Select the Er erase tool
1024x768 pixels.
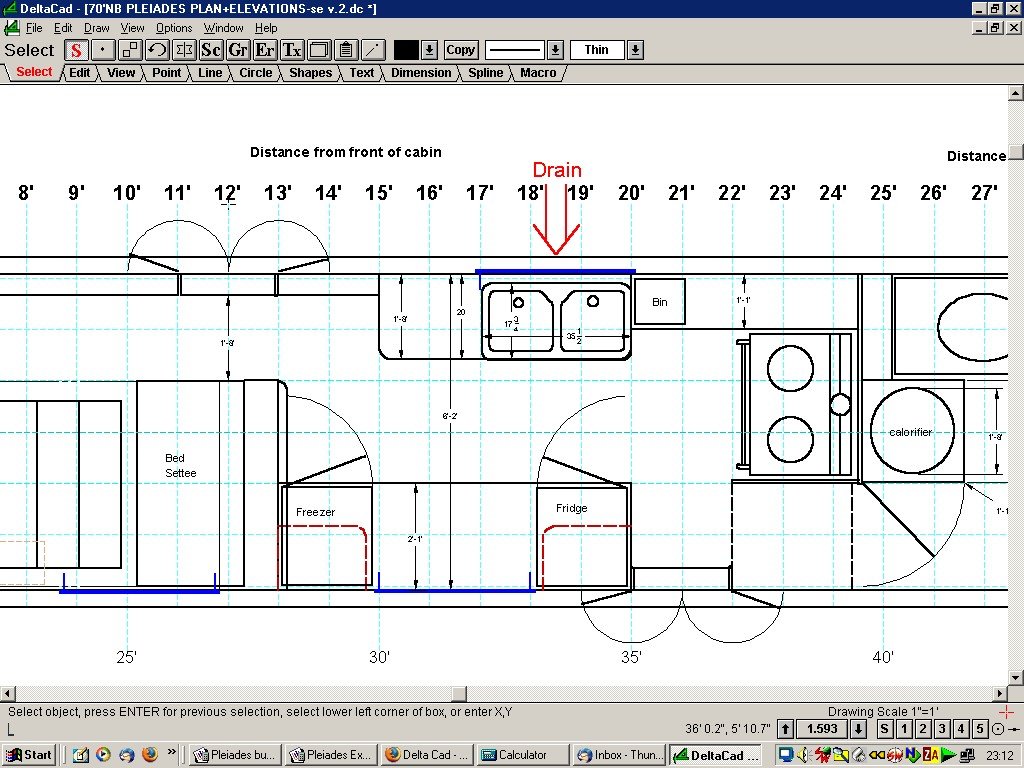click(x=264, y=50)
